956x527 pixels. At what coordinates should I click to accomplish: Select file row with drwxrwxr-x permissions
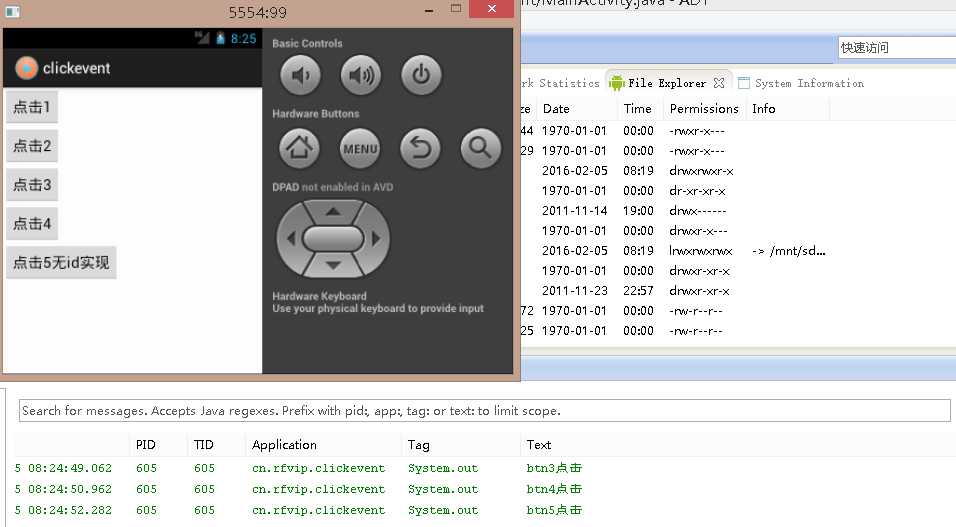coord(738,171)
